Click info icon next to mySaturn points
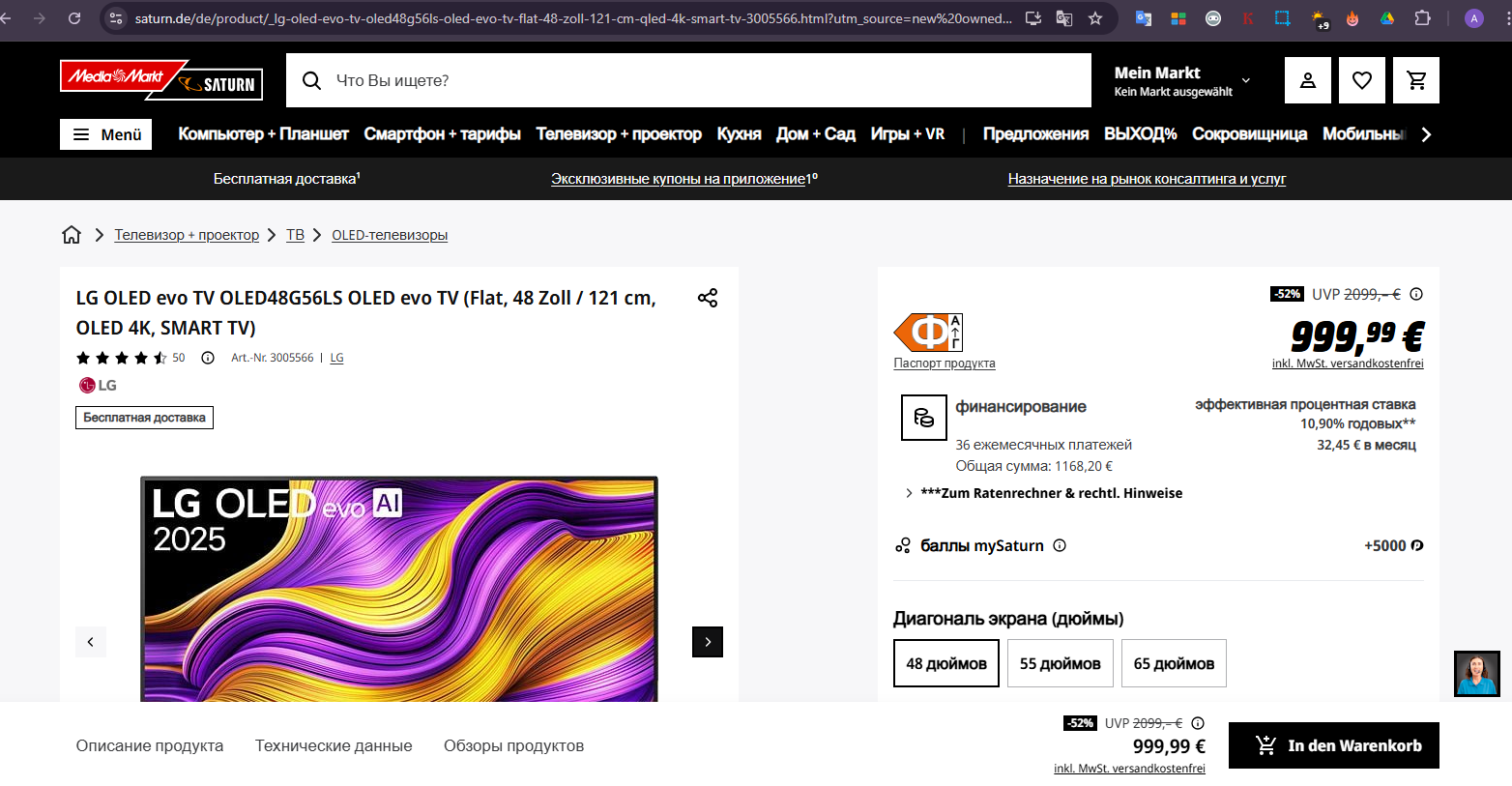1512x786 pixels. coord(1060,545)
